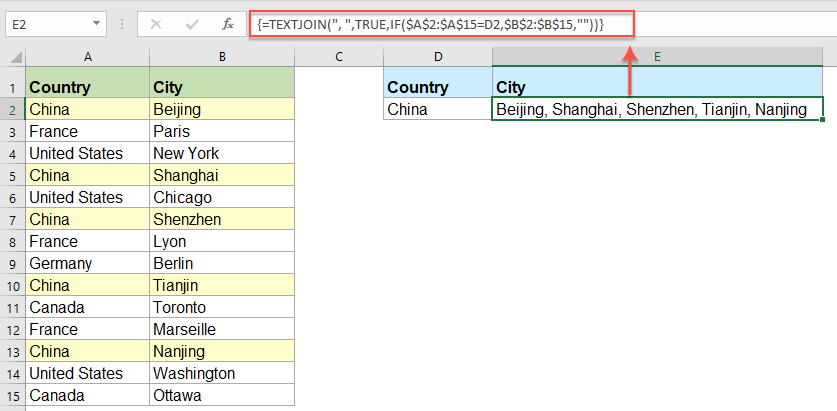The image size is (837, 411).
Task: Select the United States cell in row 4
Action: (88, 153)
